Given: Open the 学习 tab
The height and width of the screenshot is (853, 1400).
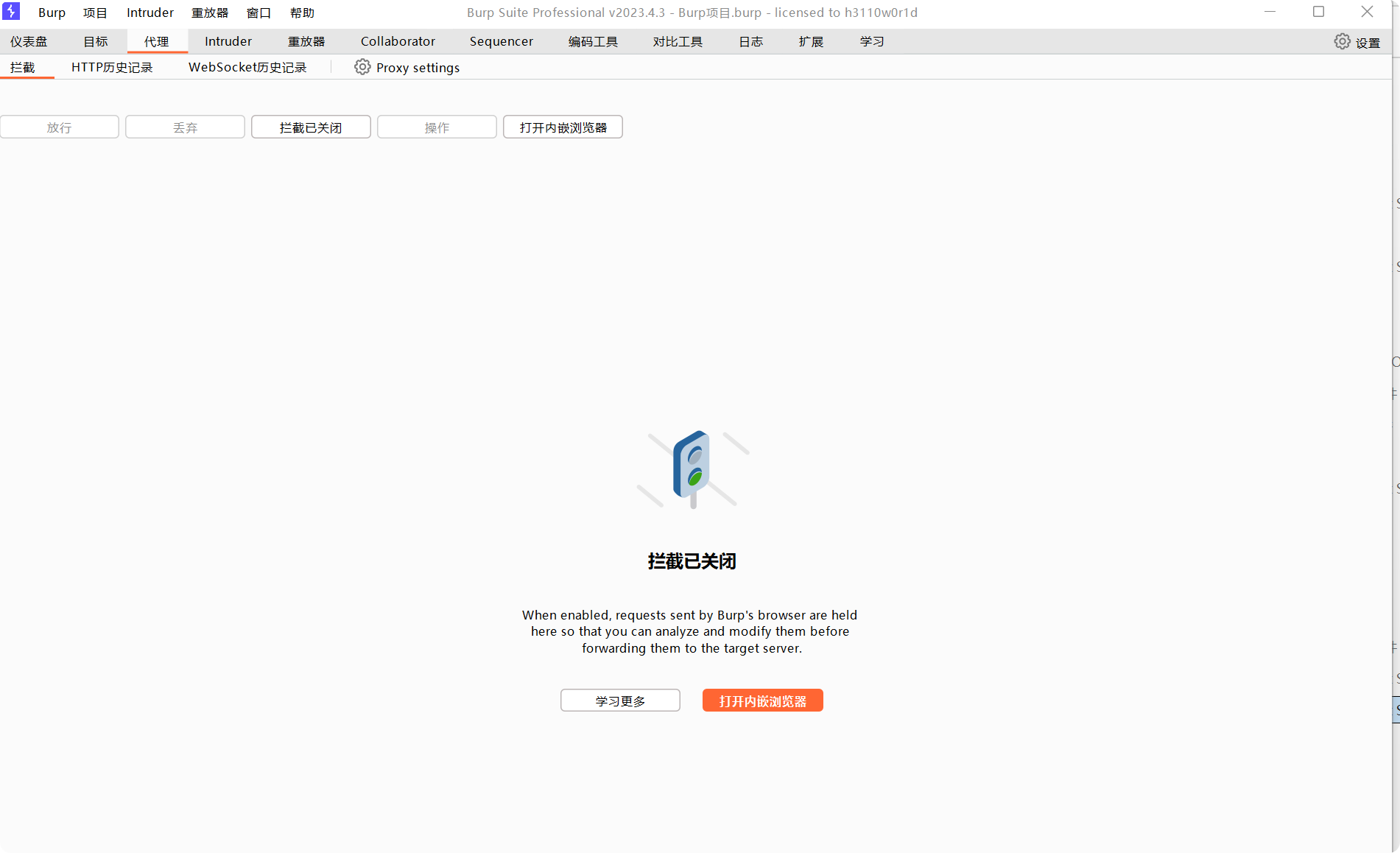Looking at the screenshot, I should click(872, 41).
